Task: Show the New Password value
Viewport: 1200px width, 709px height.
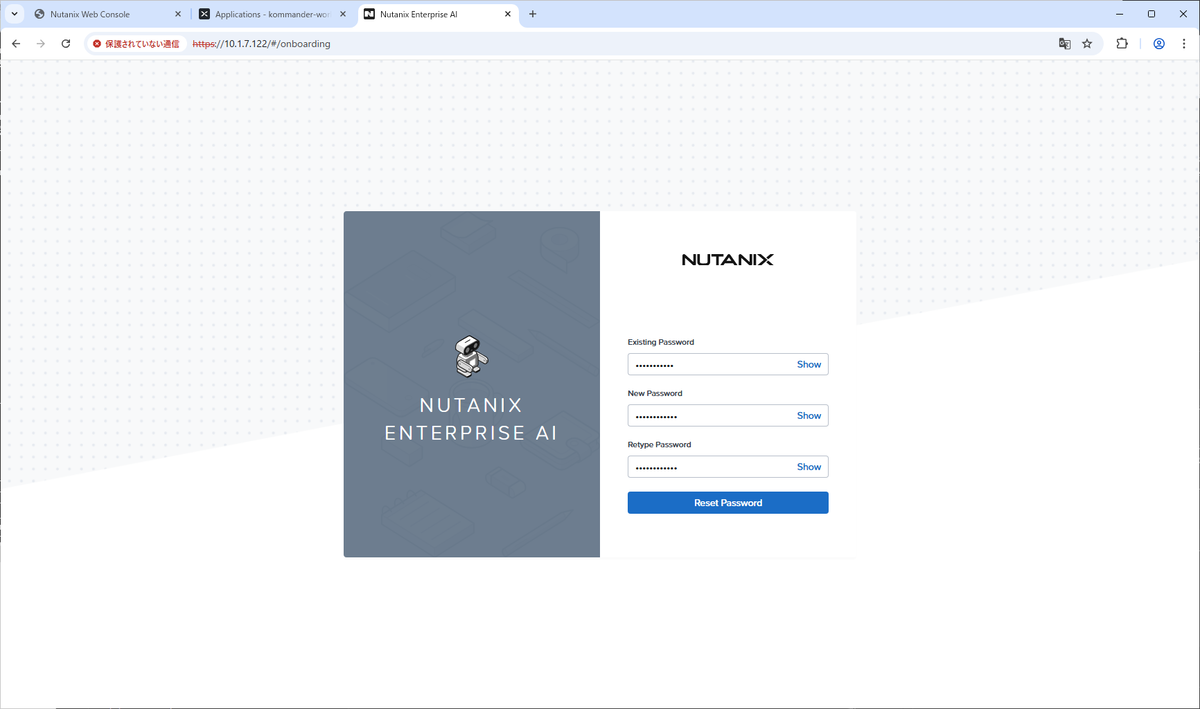Action: [x=809, y=416]
